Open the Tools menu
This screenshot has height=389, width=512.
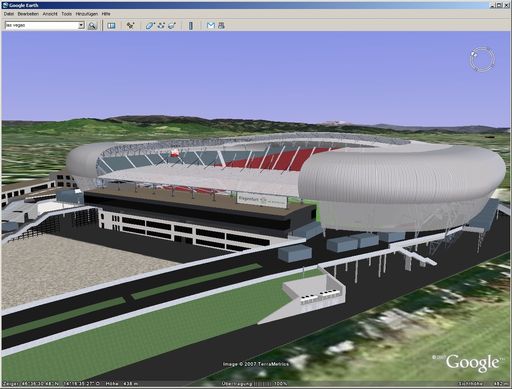pyautogui.click(x=66, y=14)
